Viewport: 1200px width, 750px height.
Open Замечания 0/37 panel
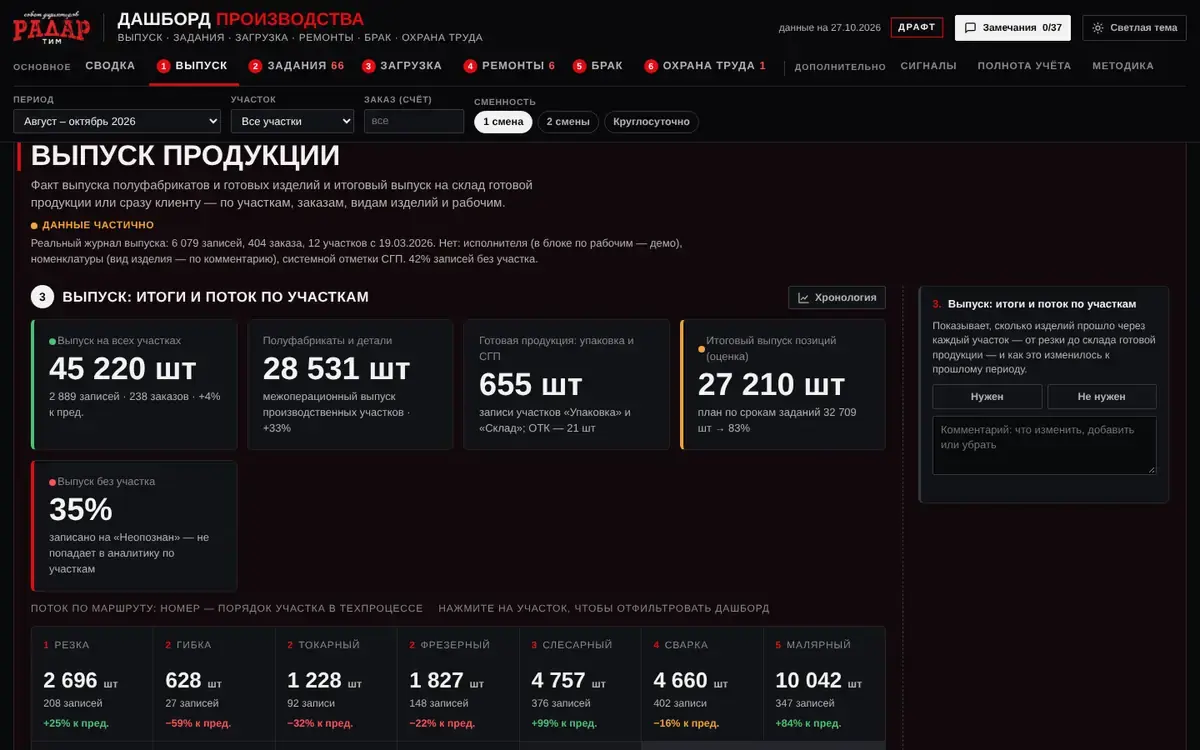click(1012, 28)
